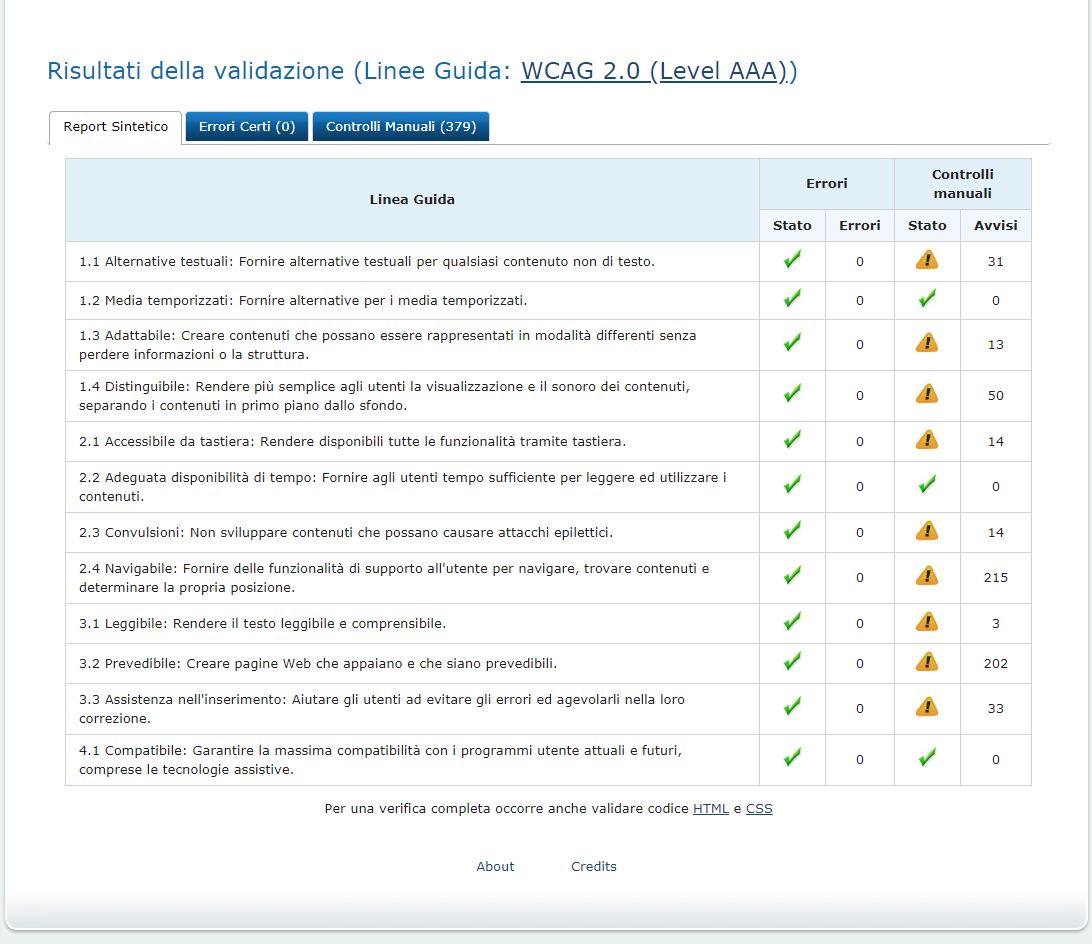Click warning icon in 1.4 Distinguibile row
Screen dimensions: 1092x944
[x=926, y=394]
